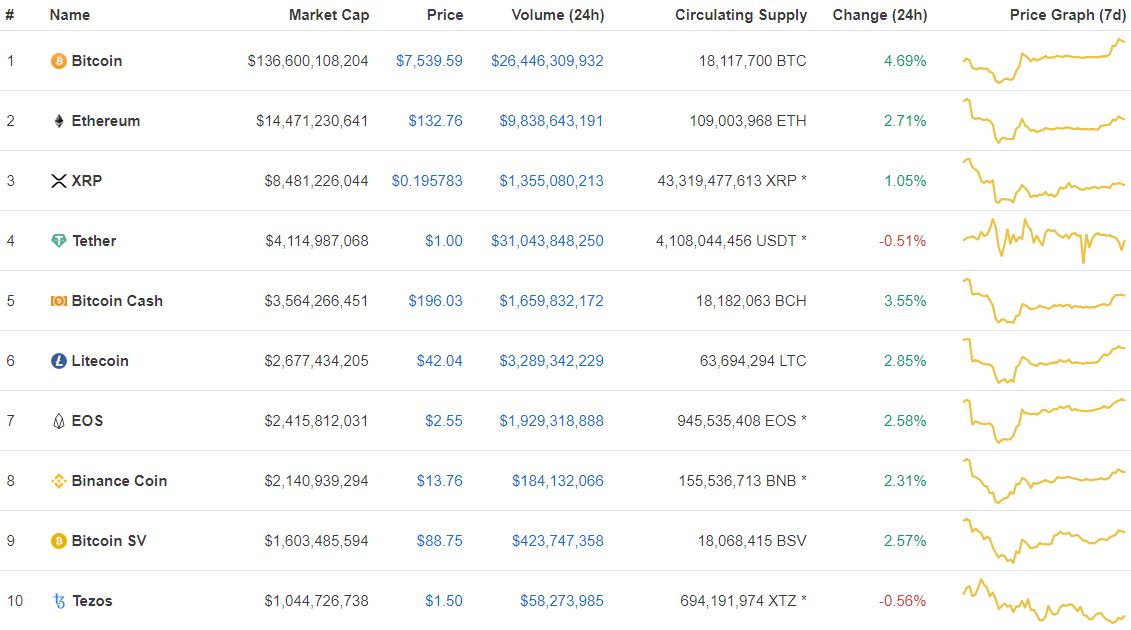Open Binance Coin 7-day price graph

[x=1044, y=480]
